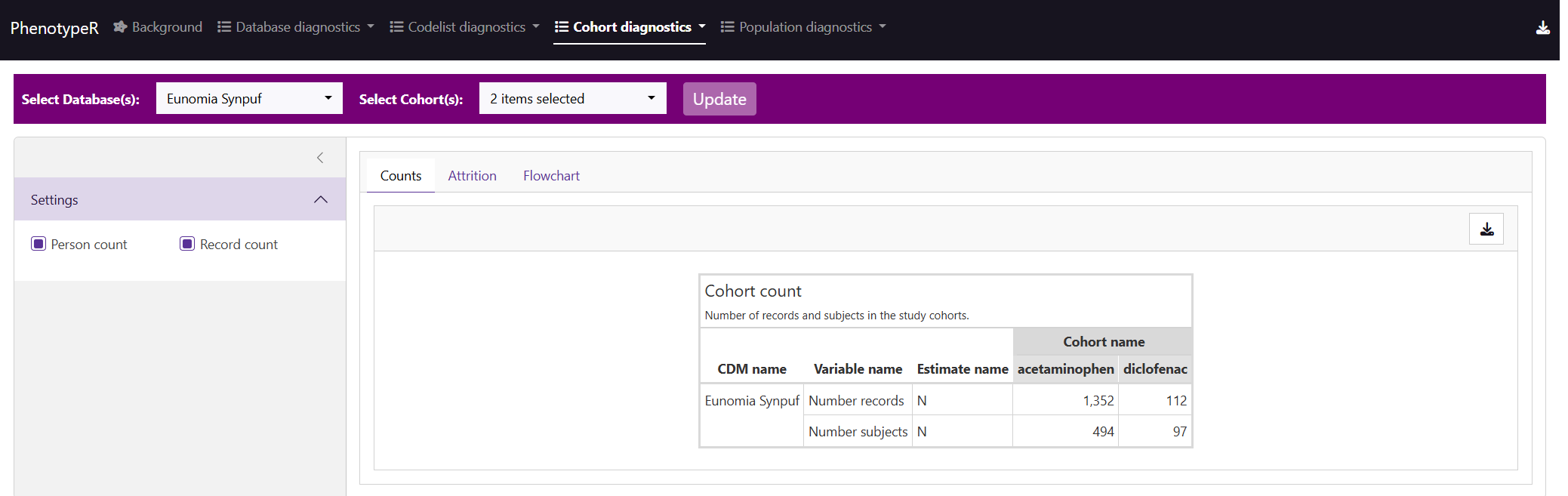Switch to the Flowchart tab
This screenshot has width=1568, height=496.
(x=551, y=176)
